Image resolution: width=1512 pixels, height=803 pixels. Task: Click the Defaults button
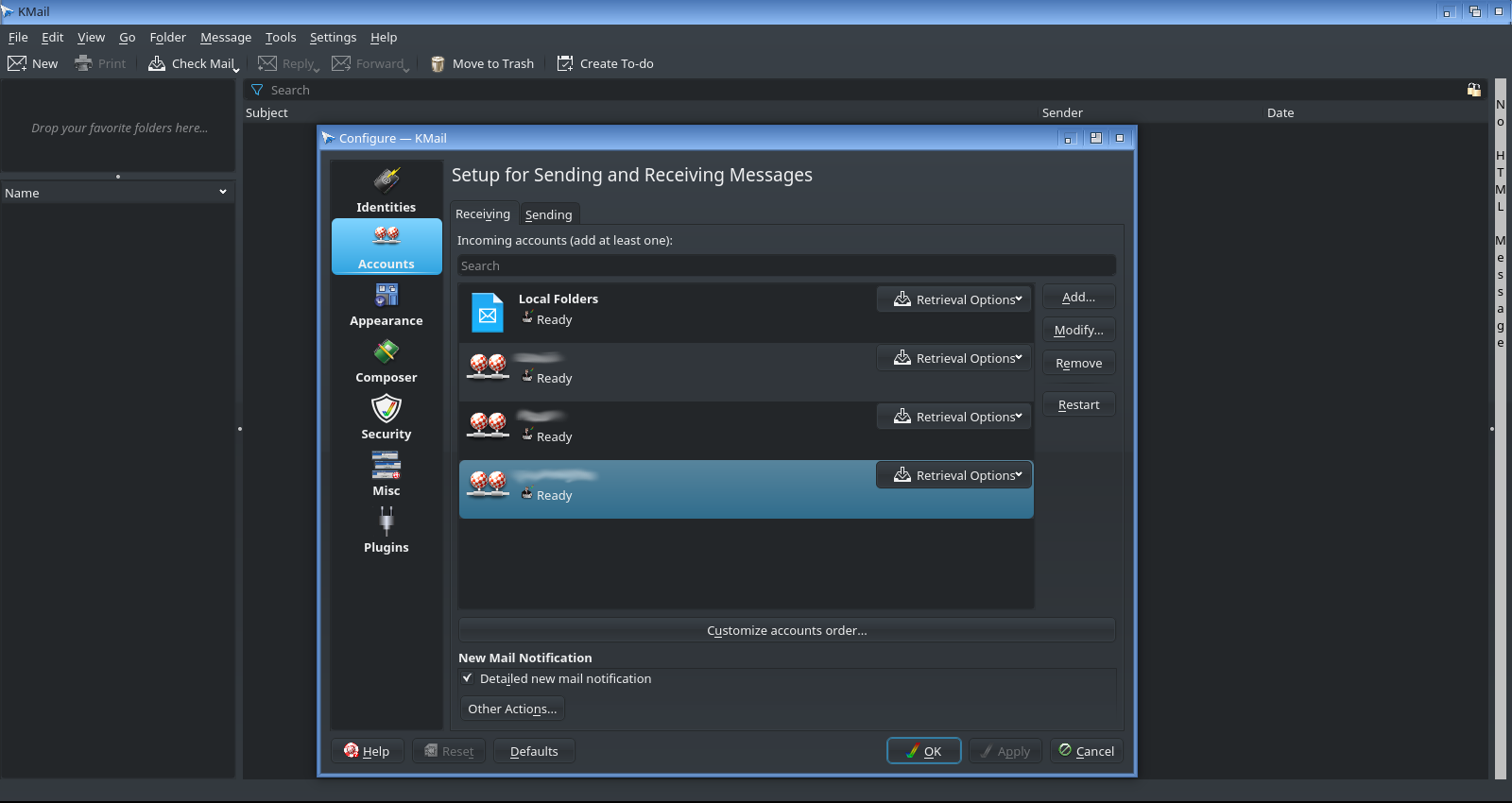pyautogui.click(x=534, y=751)
